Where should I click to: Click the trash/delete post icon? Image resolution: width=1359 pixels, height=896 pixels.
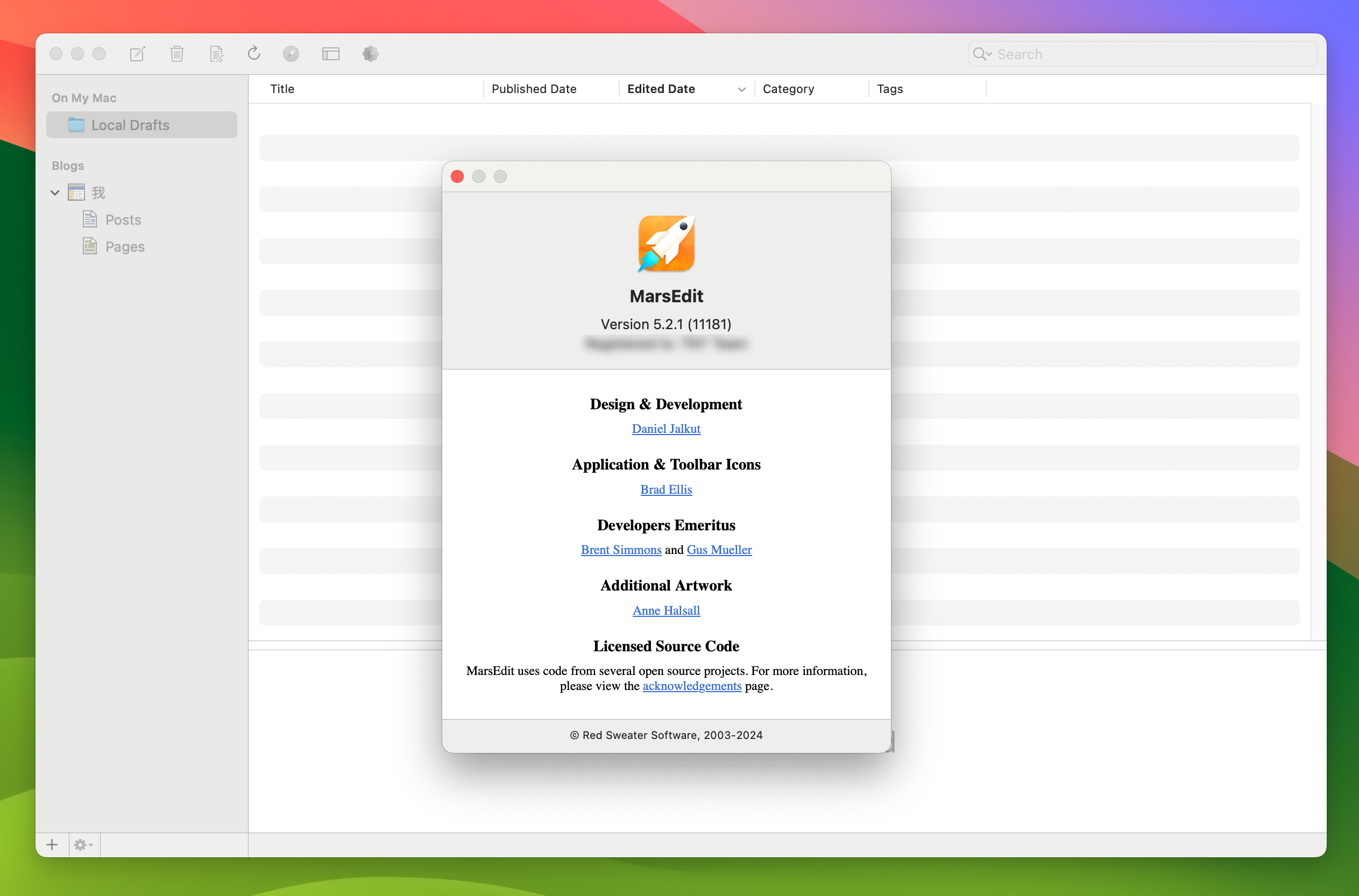(x=178, y=54)
